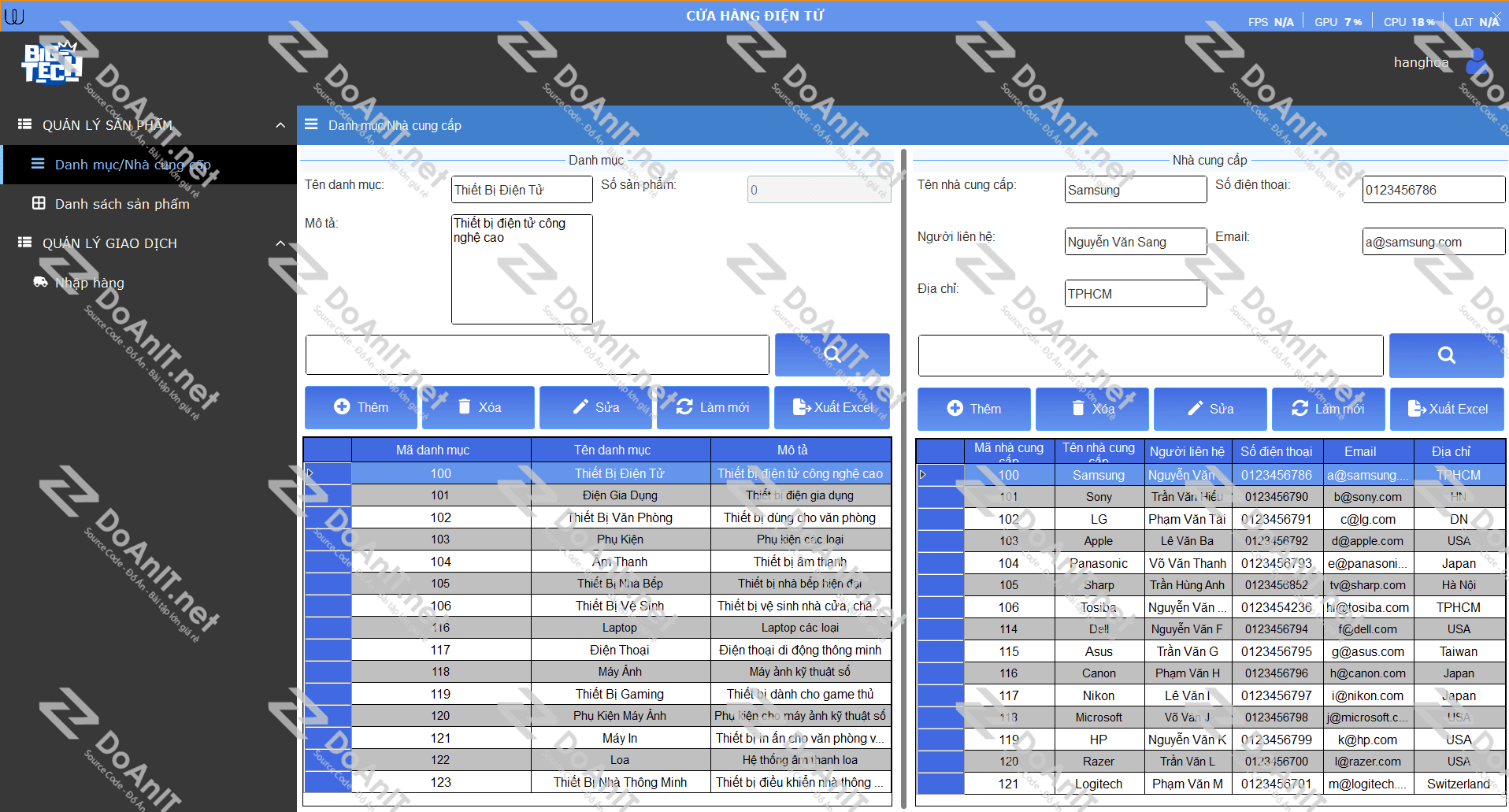Click the supplier search magnifier button
Screen dimensions: 1509x812
[x=1446, y=355]
